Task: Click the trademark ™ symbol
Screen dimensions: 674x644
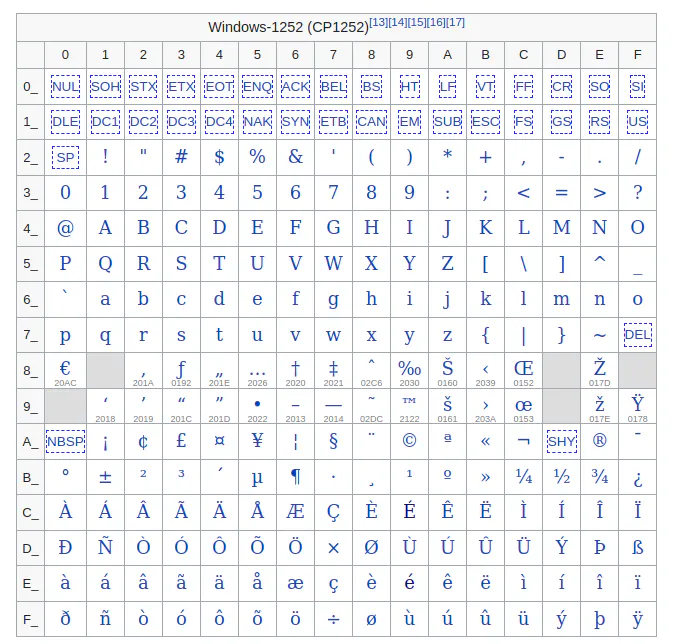Action: [x=409, y=402]
